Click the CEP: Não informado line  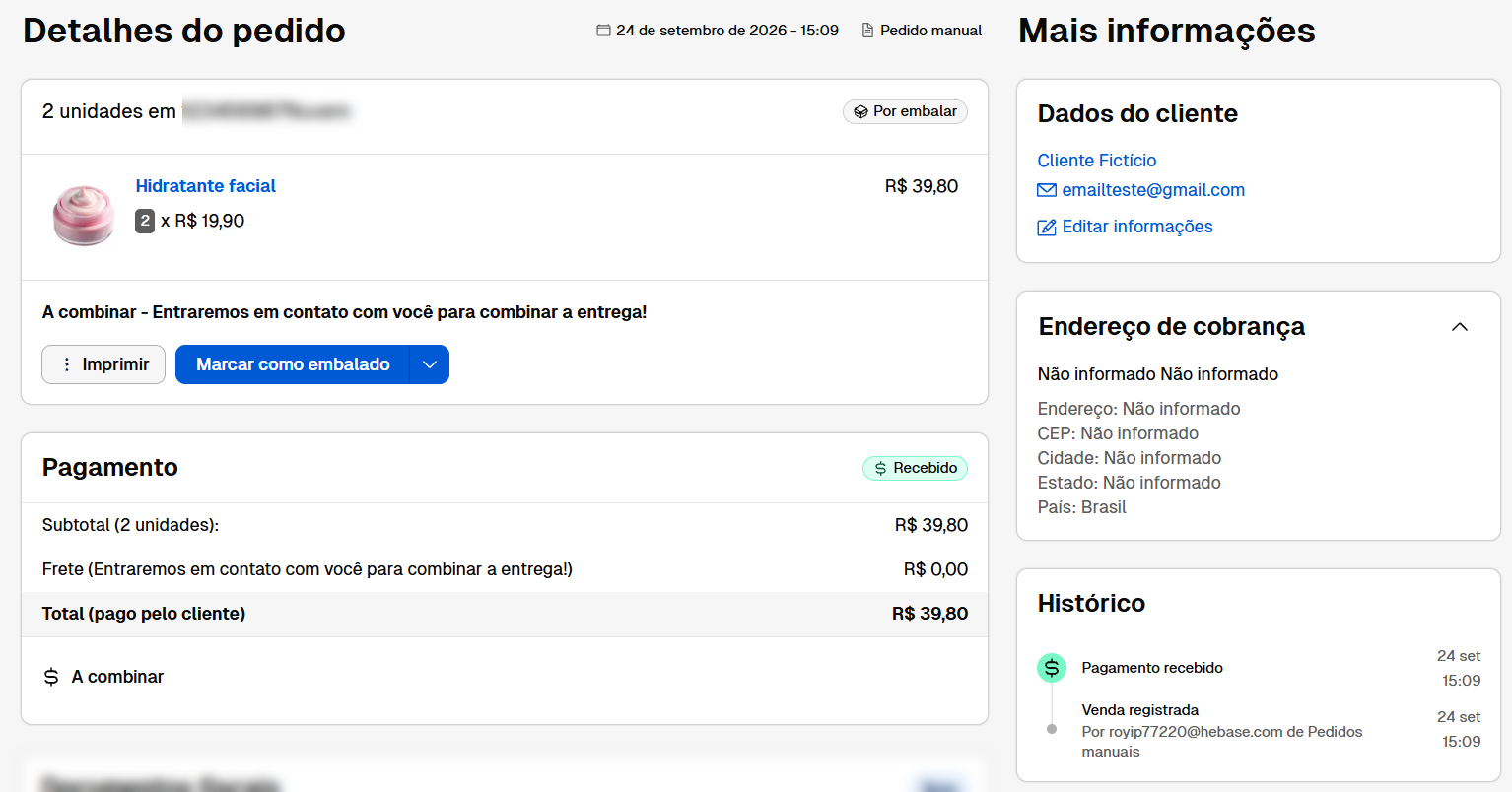[1118, 433]
